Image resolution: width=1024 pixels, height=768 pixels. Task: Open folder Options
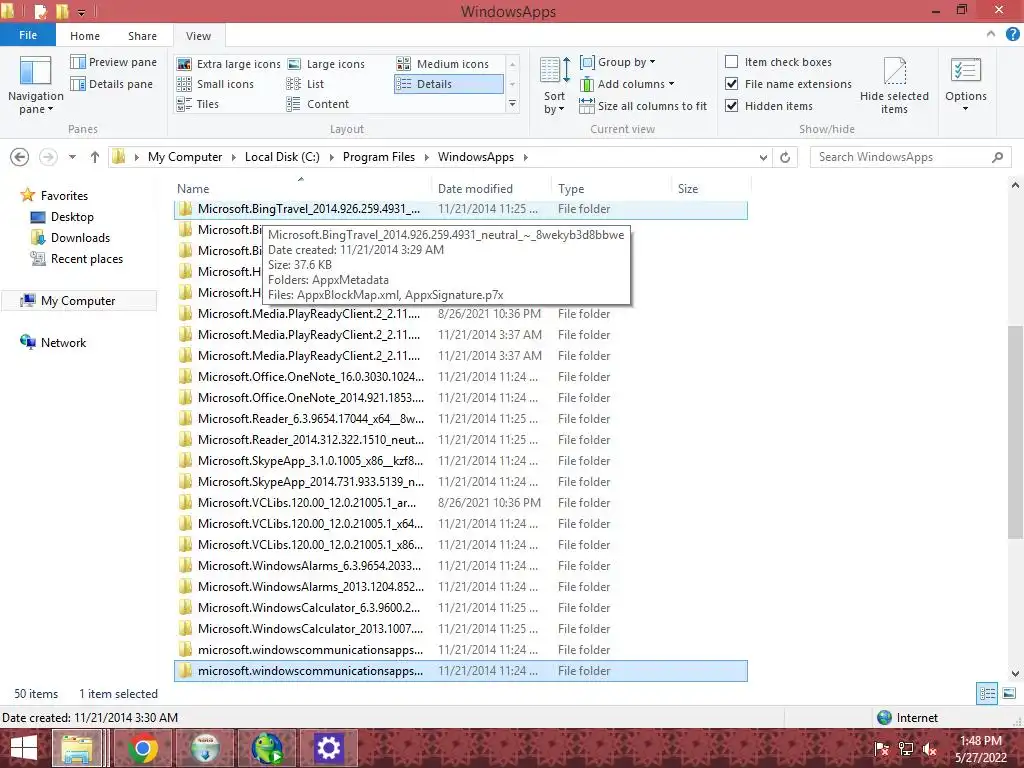[965, 85]
